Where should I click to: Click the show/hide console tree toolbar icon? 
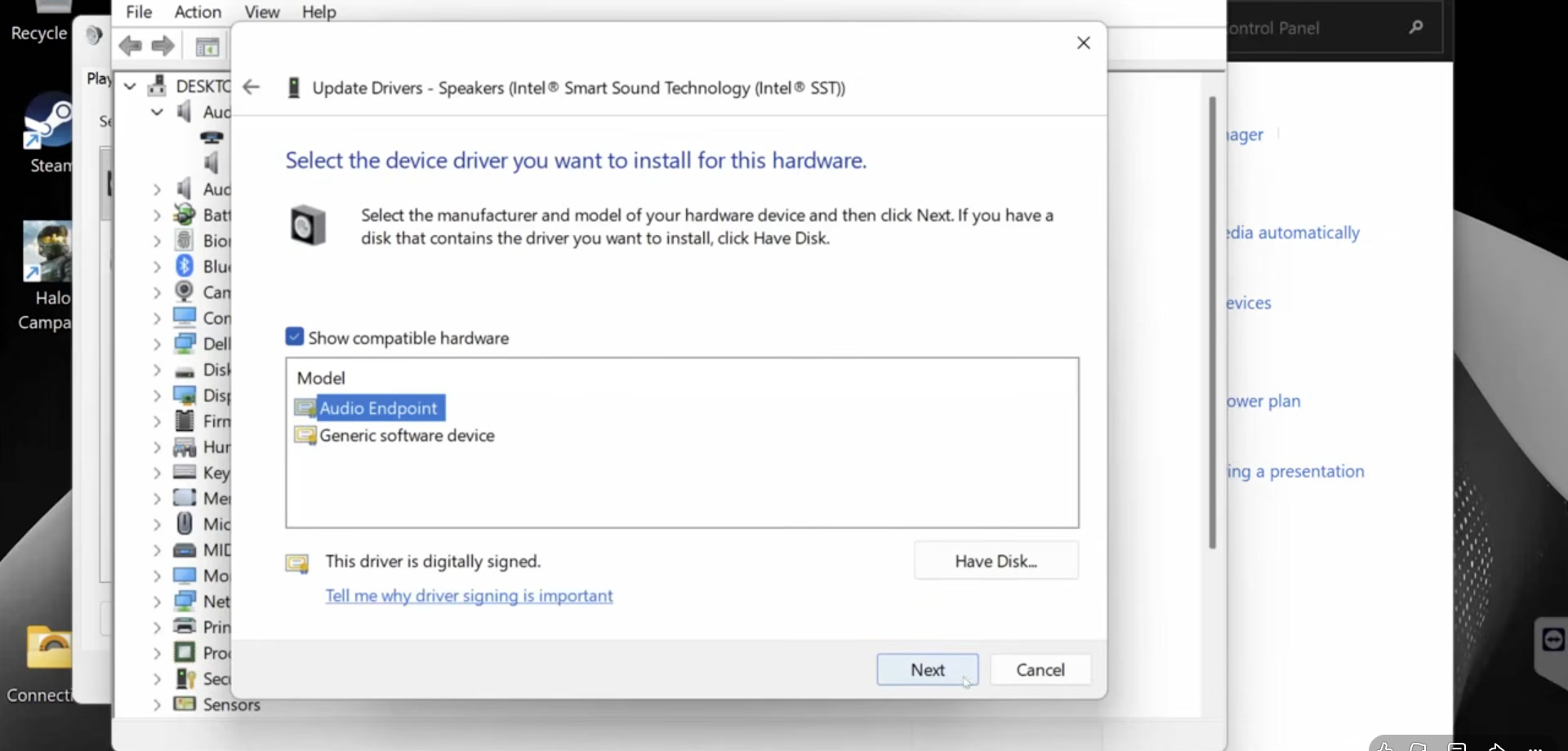tap(207, 47)
